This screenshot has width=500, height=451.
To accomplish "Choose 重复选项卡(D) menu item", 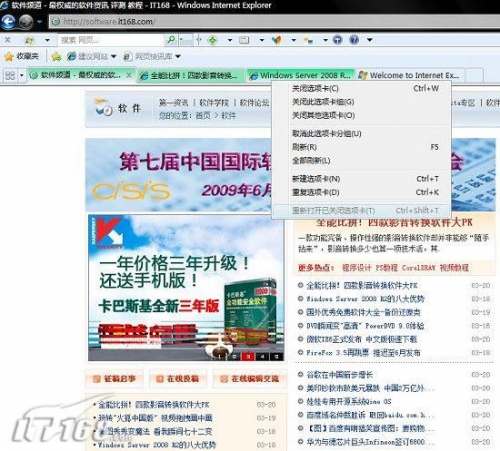I will click(362, 192).
